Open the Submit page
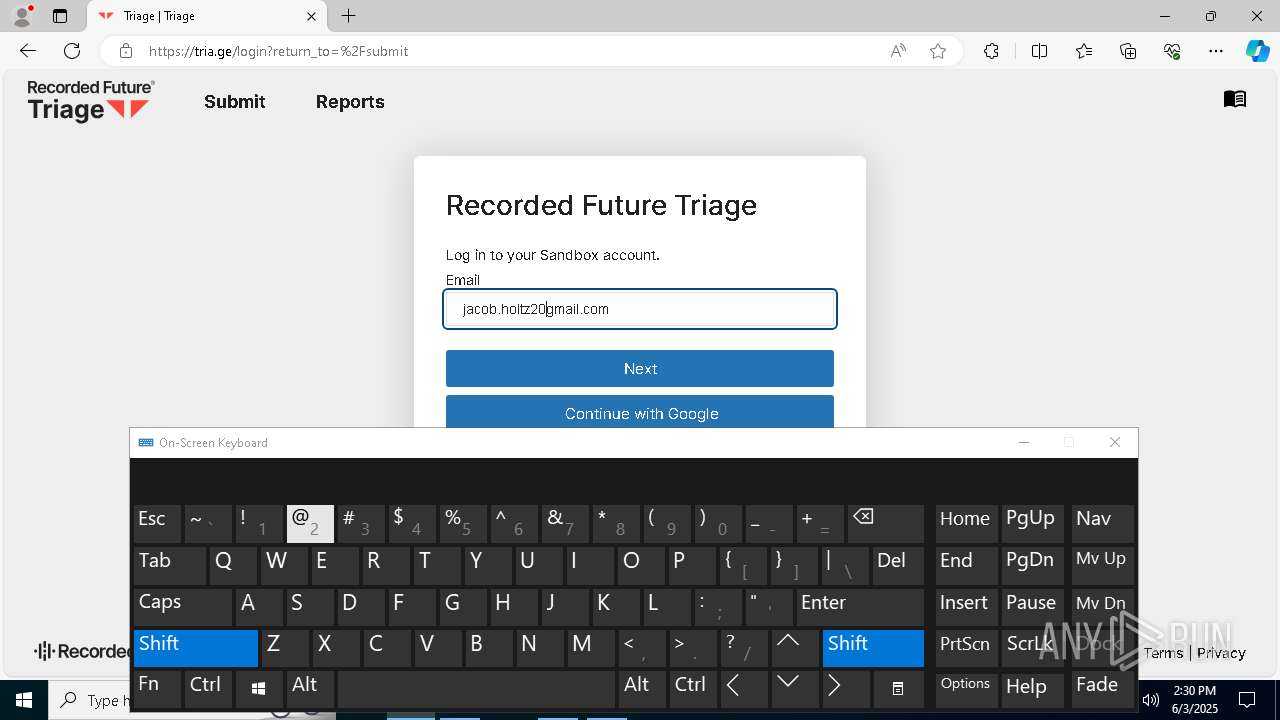This screenshot has height=720, width=1280. (x=235, y=102)
